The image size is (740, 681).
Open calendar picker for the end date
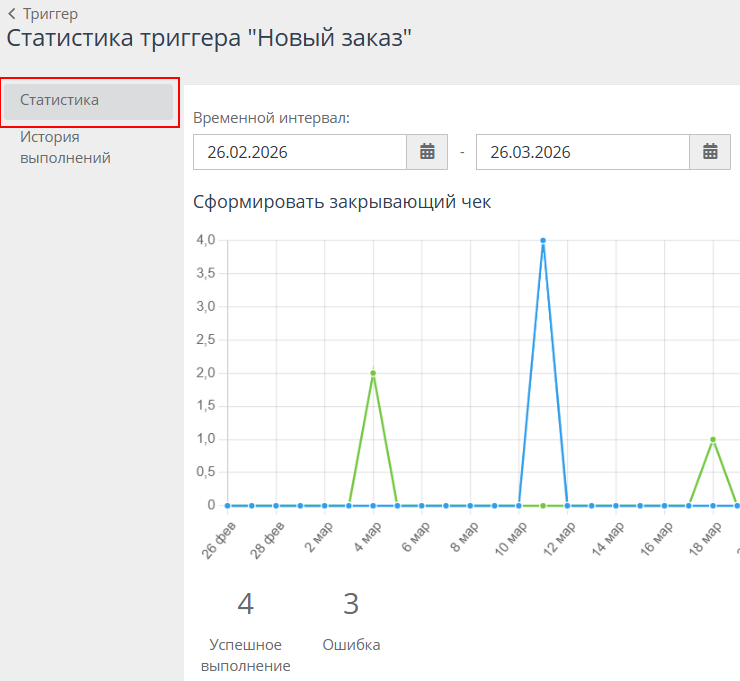coord(710,152)
